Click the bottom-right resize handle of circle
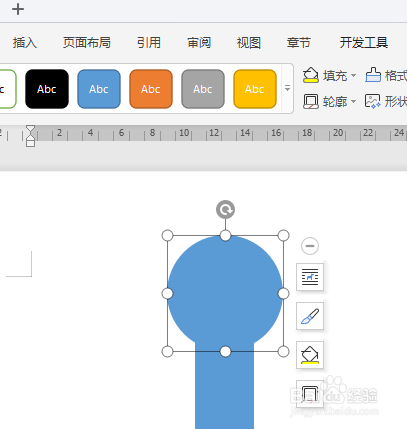Screen dimensions: 407x429 283,351
